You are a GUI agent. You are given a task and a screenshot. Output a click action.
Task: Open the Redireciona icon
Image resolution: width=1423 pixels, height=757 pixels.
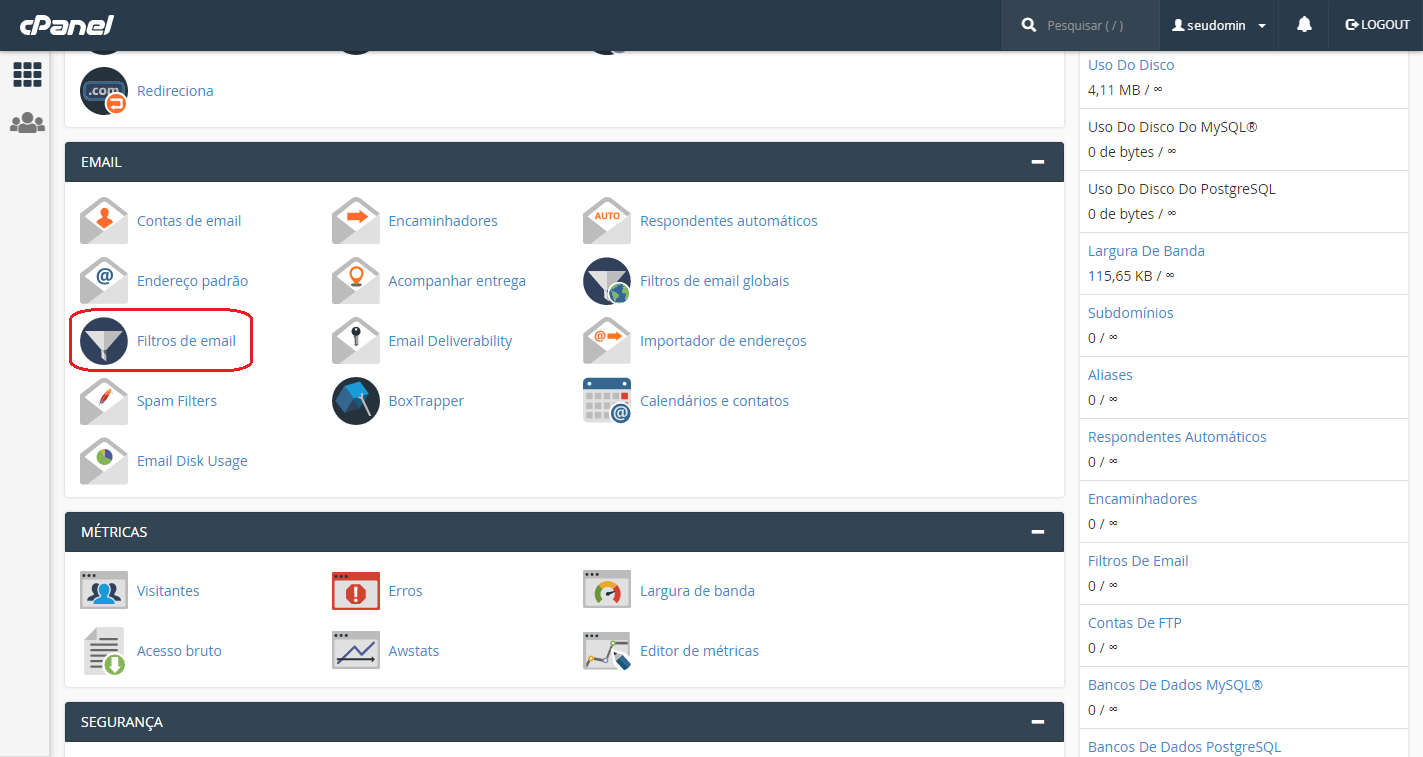point(104,91)
